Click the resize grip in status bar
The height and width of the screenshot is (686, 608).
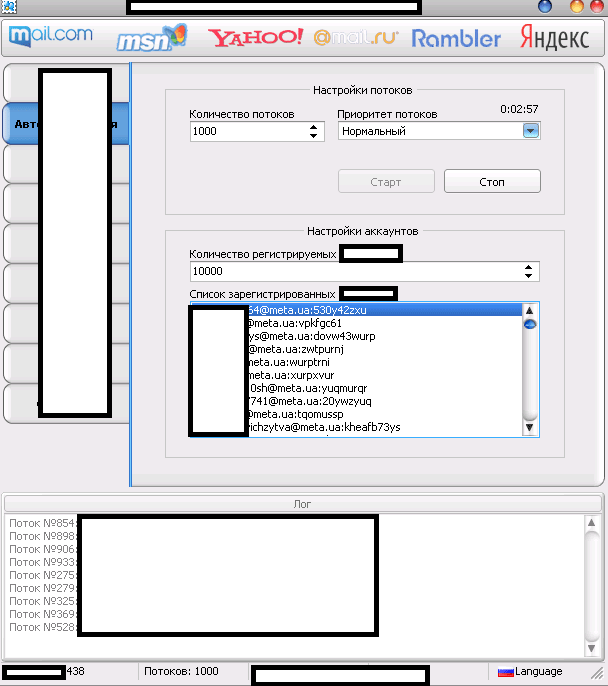click(597, 674)
